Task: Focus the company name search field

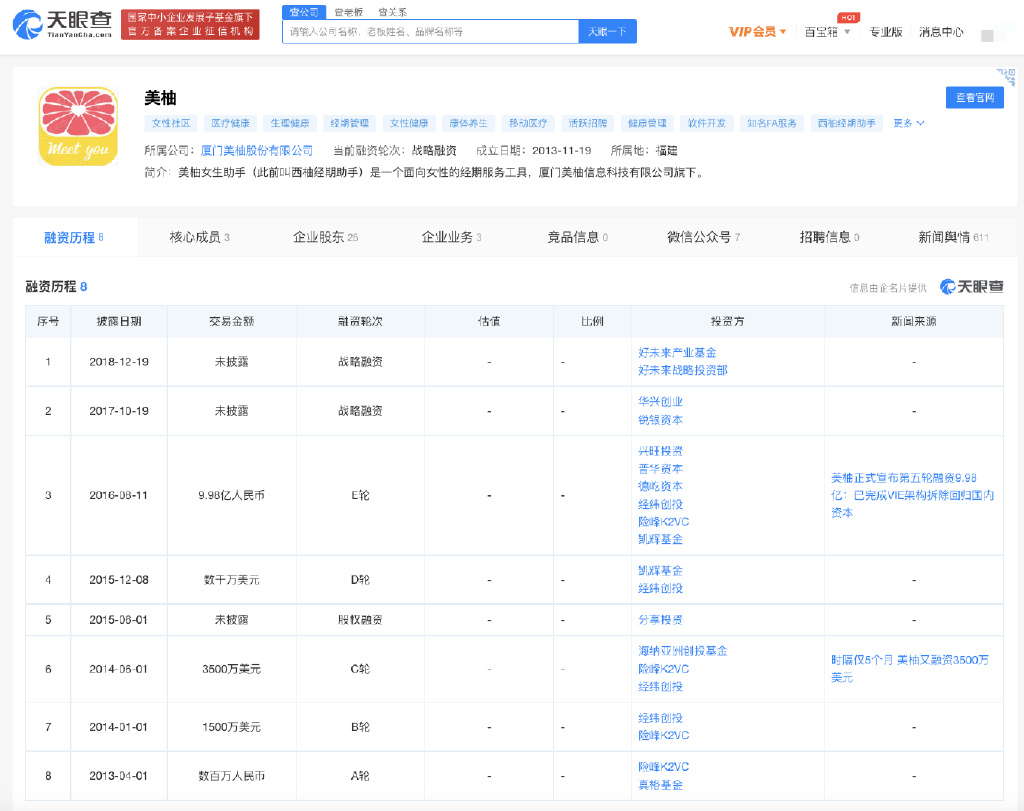Action: pyautogui.click(x=430, y=31)
